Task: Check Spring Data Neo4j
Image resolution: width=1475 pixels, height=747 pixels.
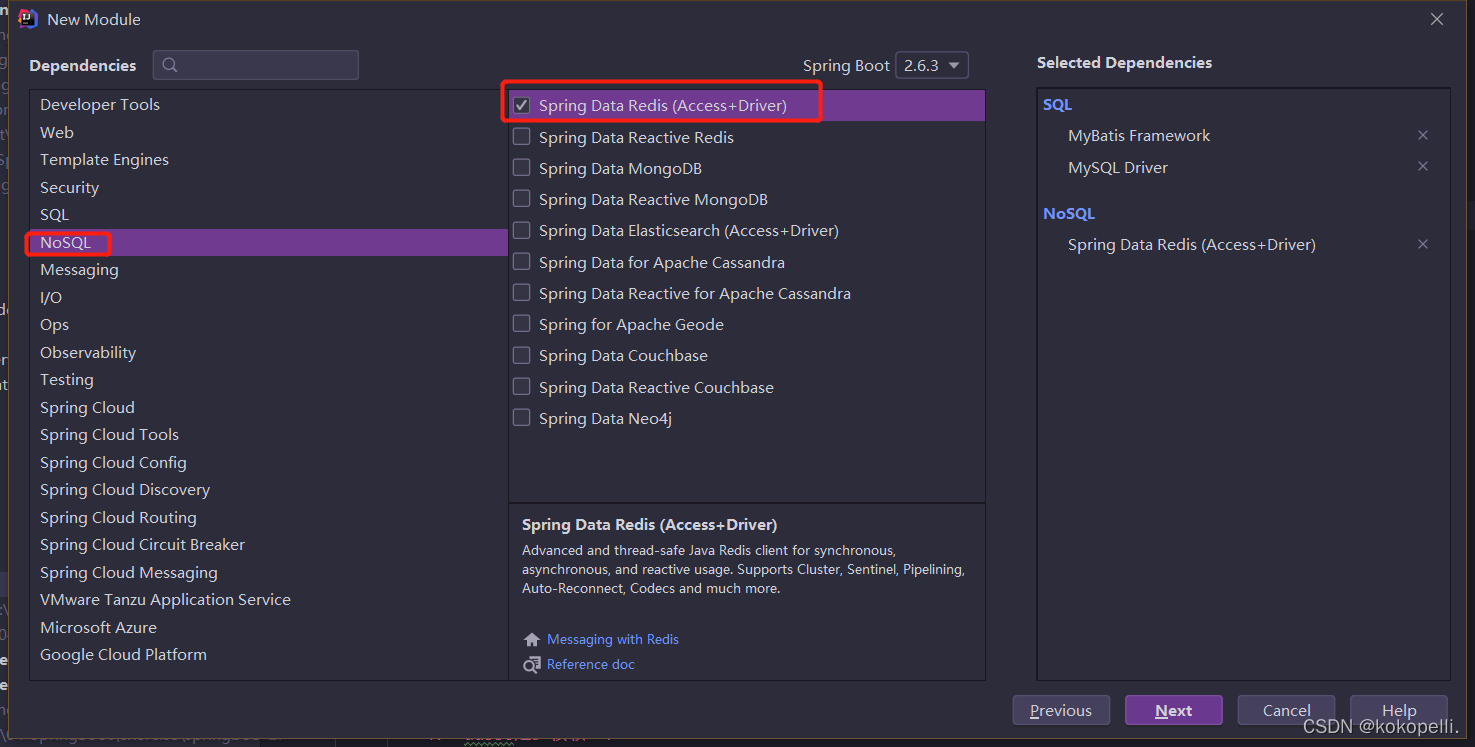Action: point(522,417)
